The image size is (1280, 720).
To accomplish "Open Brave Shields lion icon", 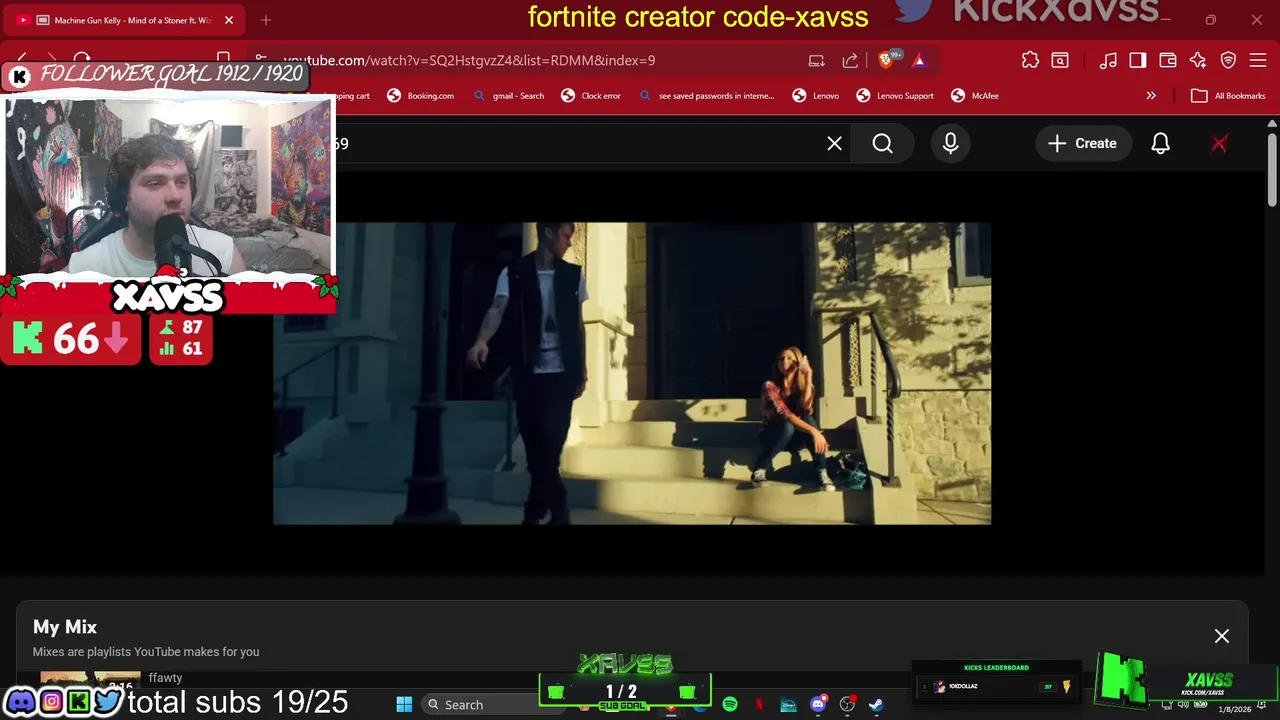I will coord(886,61).
